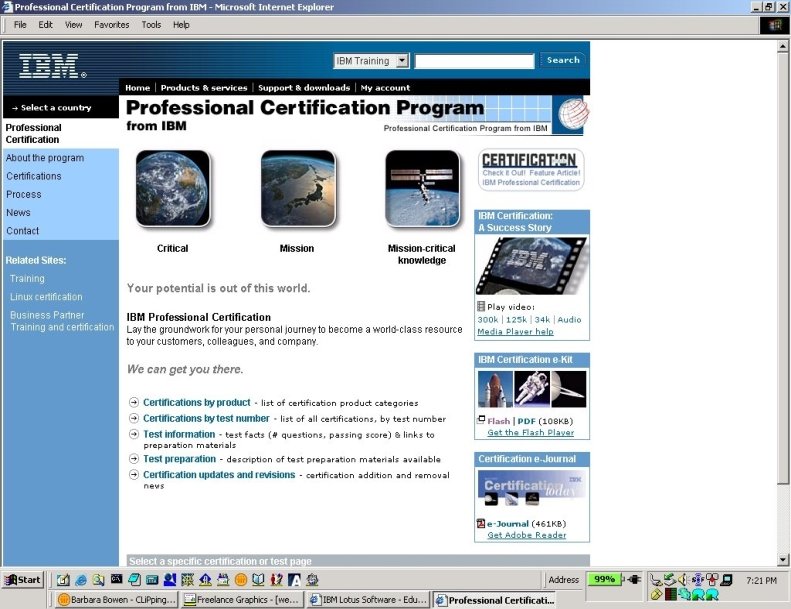Open the View menu

[73, 24]
